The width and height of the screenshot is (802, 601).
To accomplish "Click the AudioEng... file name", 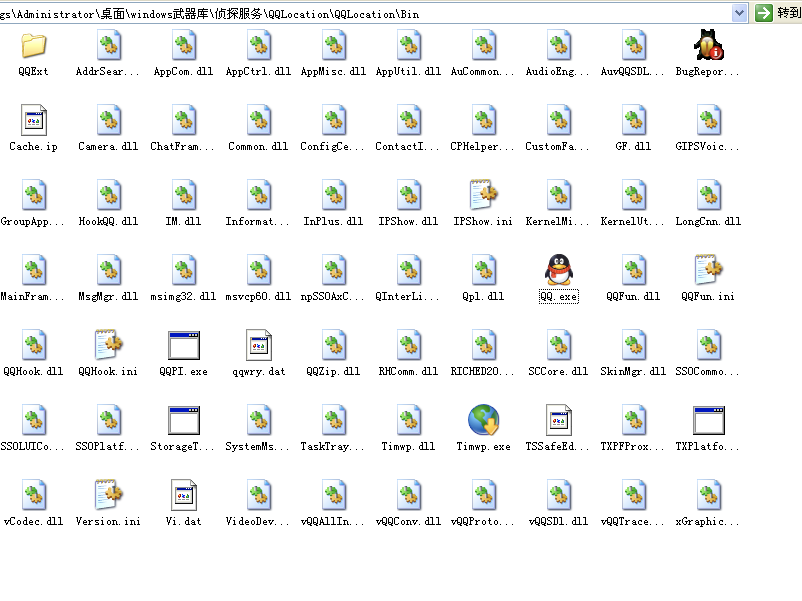I will (x=558, y=72).
